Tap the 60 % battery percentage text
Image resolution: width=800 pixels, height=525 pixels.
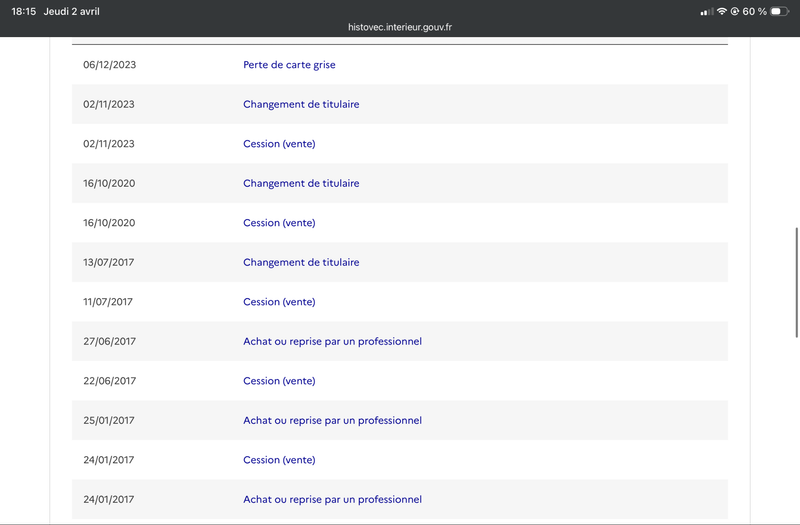[754, 11]
